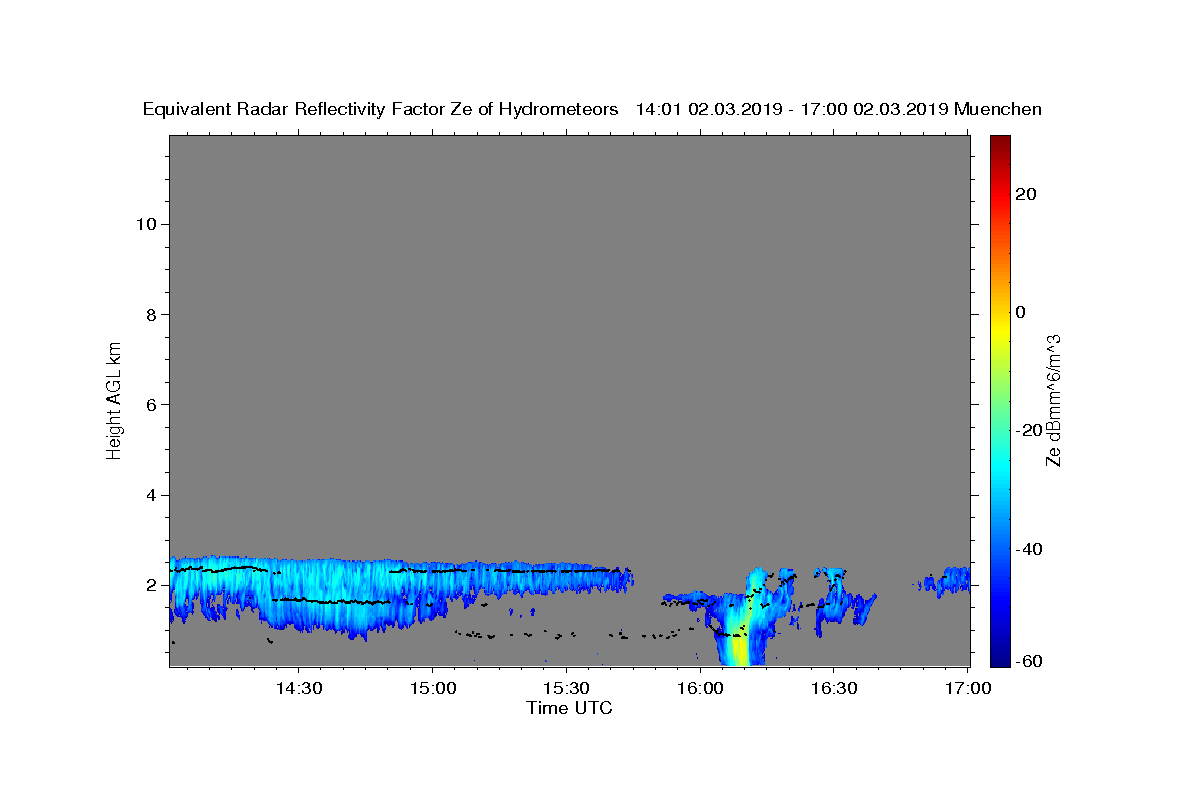Click the "Time UTC" axis label
The image size is (1200, 800).
[x=569, y=708]
